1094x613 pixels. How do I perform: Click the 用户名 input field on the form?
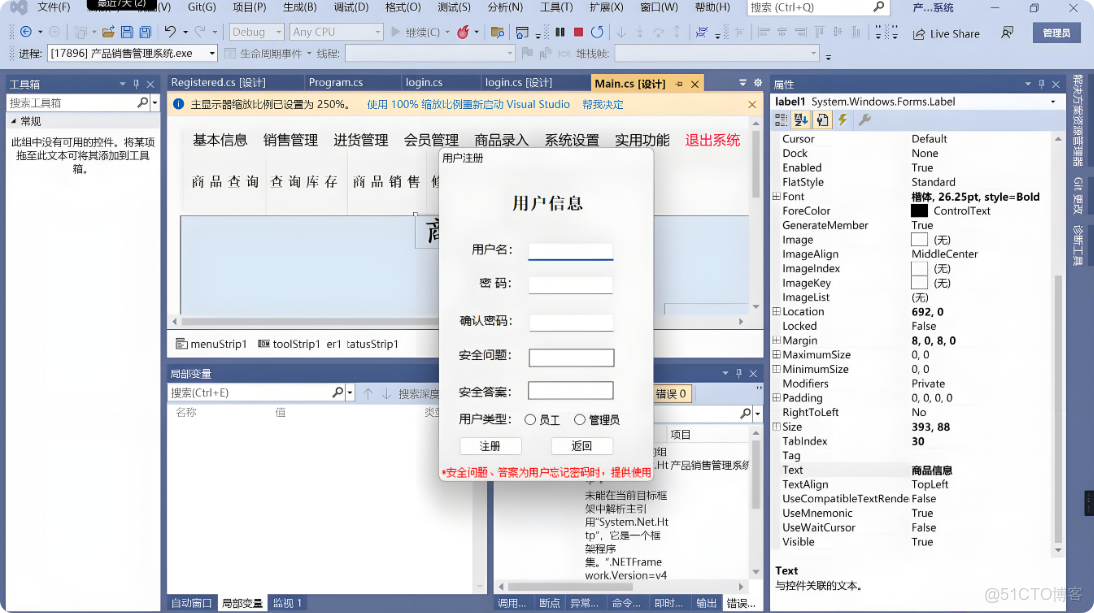(570, 252)
